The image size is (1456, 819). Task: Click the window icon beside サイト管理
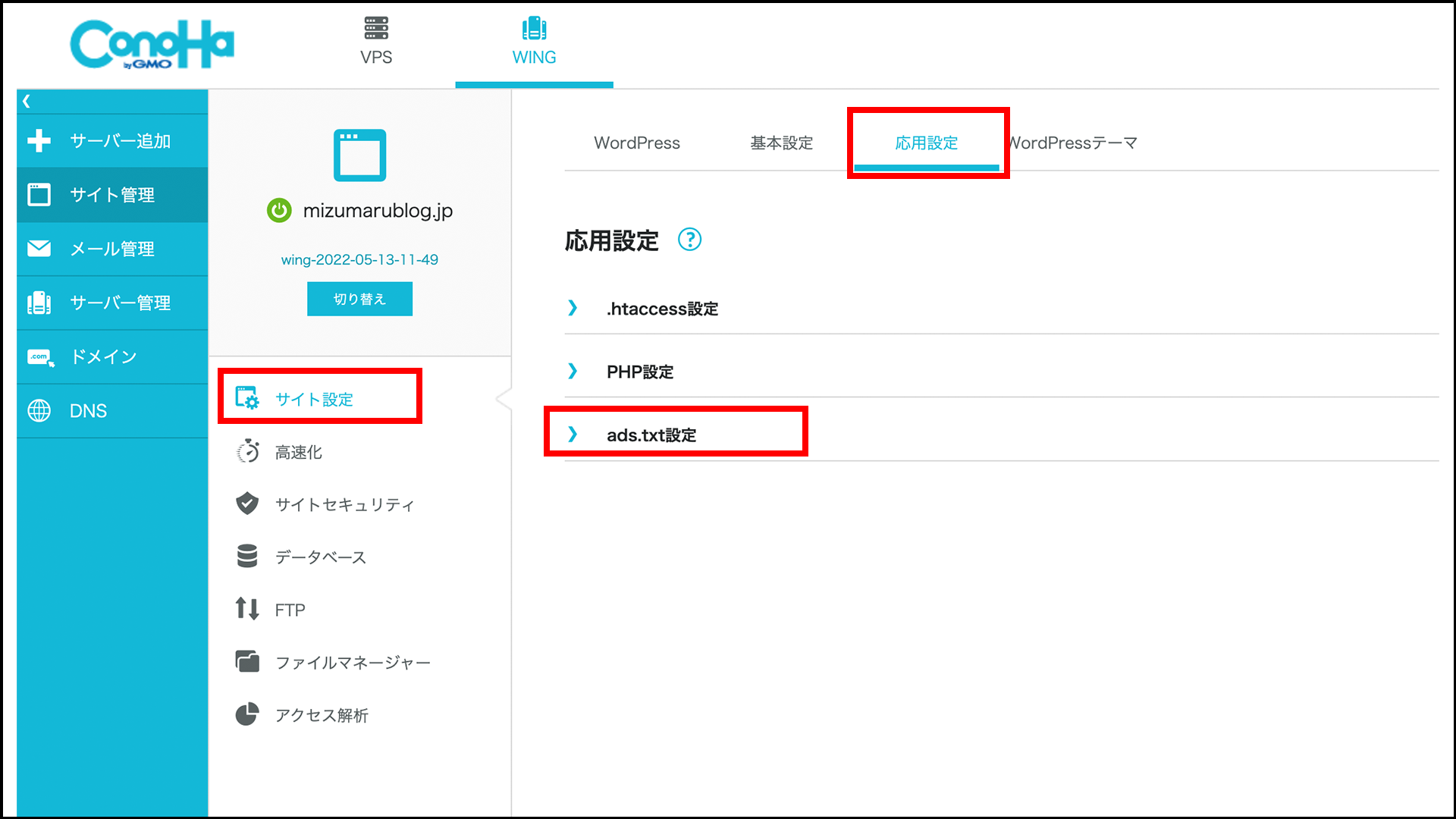(39, 195)
